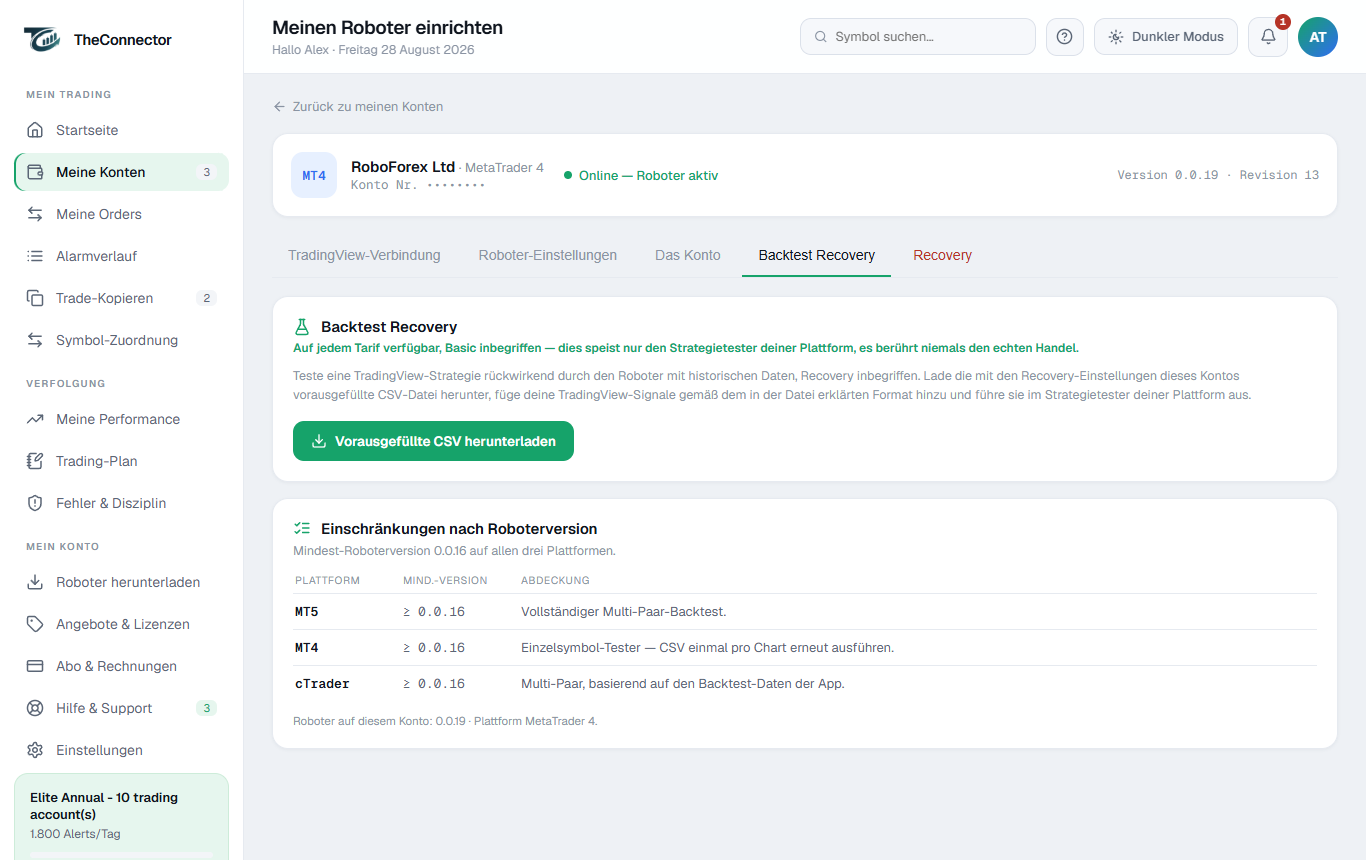
Task: Open Startseite home icon in sidebar
Action: 35,130
